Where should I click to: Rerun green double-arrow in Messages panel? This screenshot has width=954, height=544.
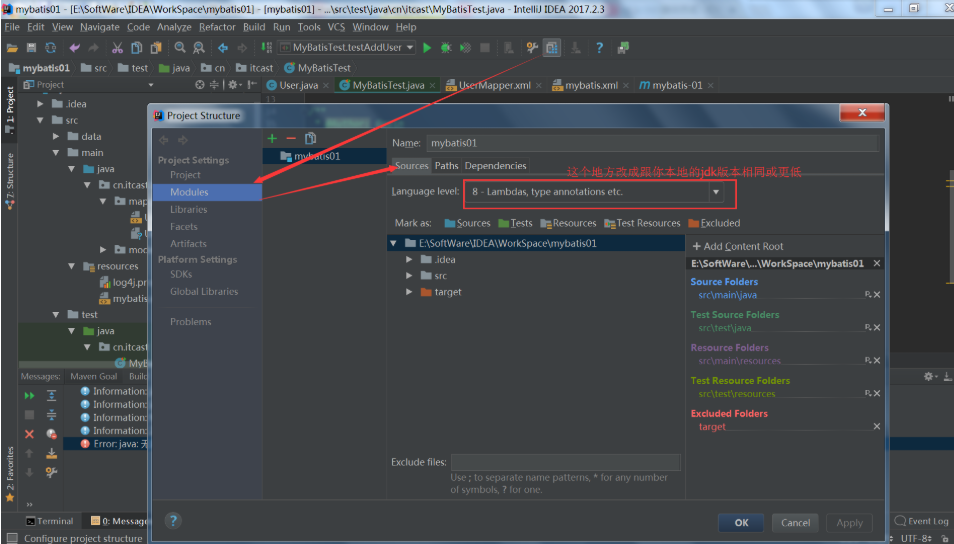29,396
